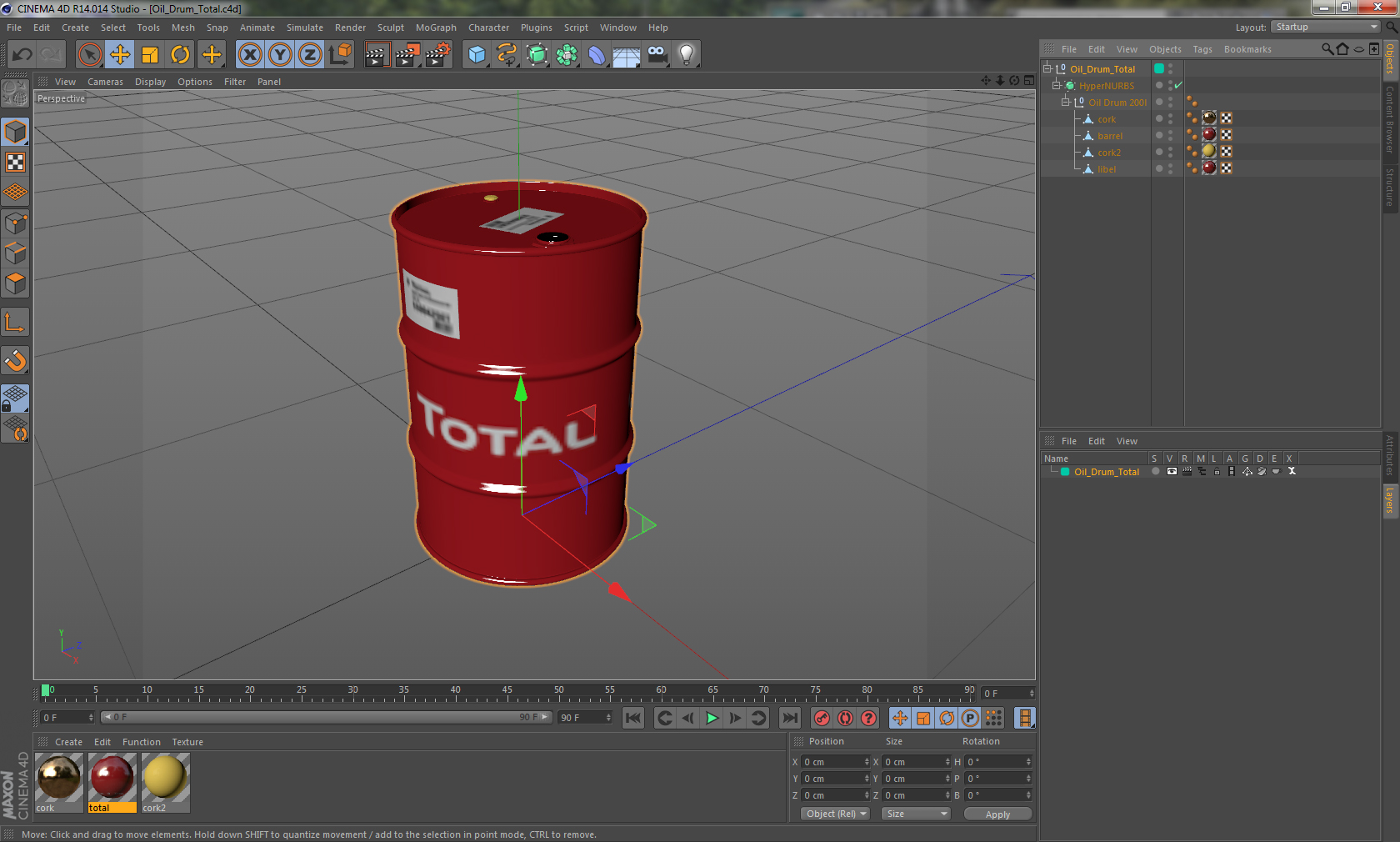This screenshot has width=1400, height=842.
Task: Click the Undo arrow icon
Action: pos(22,55)
